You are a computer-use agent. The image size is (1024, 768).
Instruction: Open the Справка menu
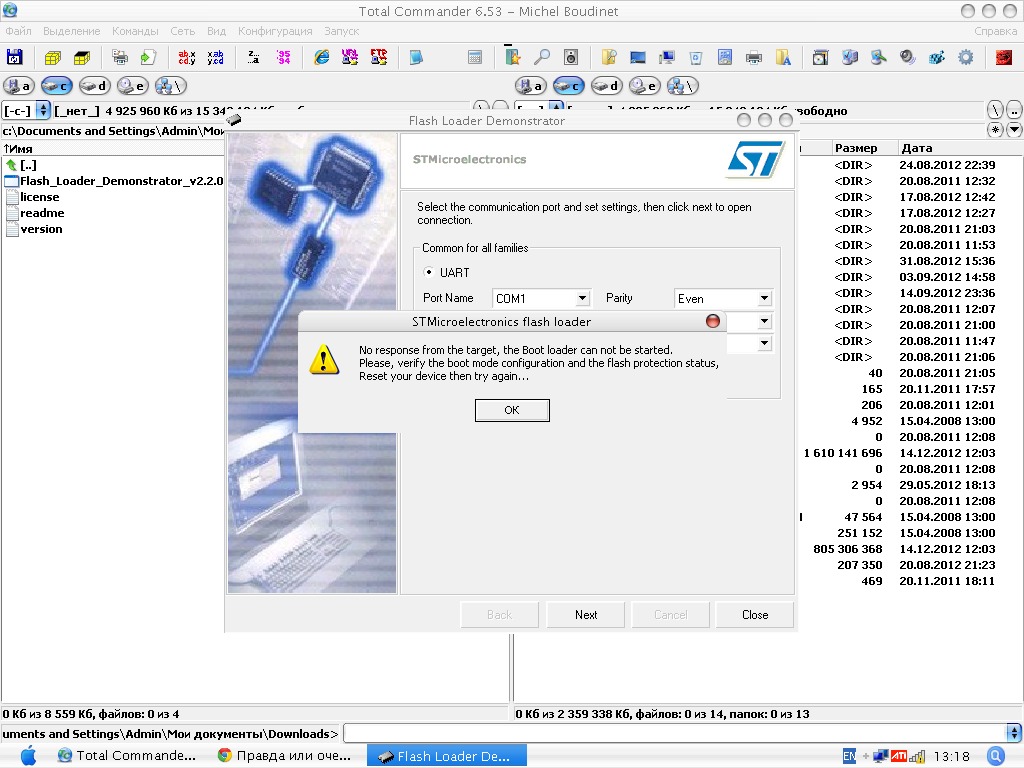[x=995, y=31]
